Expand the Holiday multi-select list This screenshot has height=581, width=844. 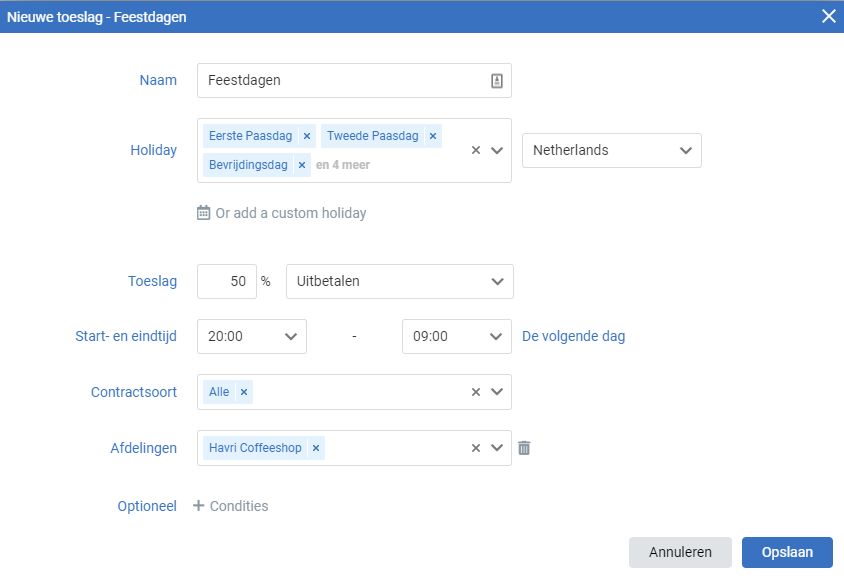[497, 150]
